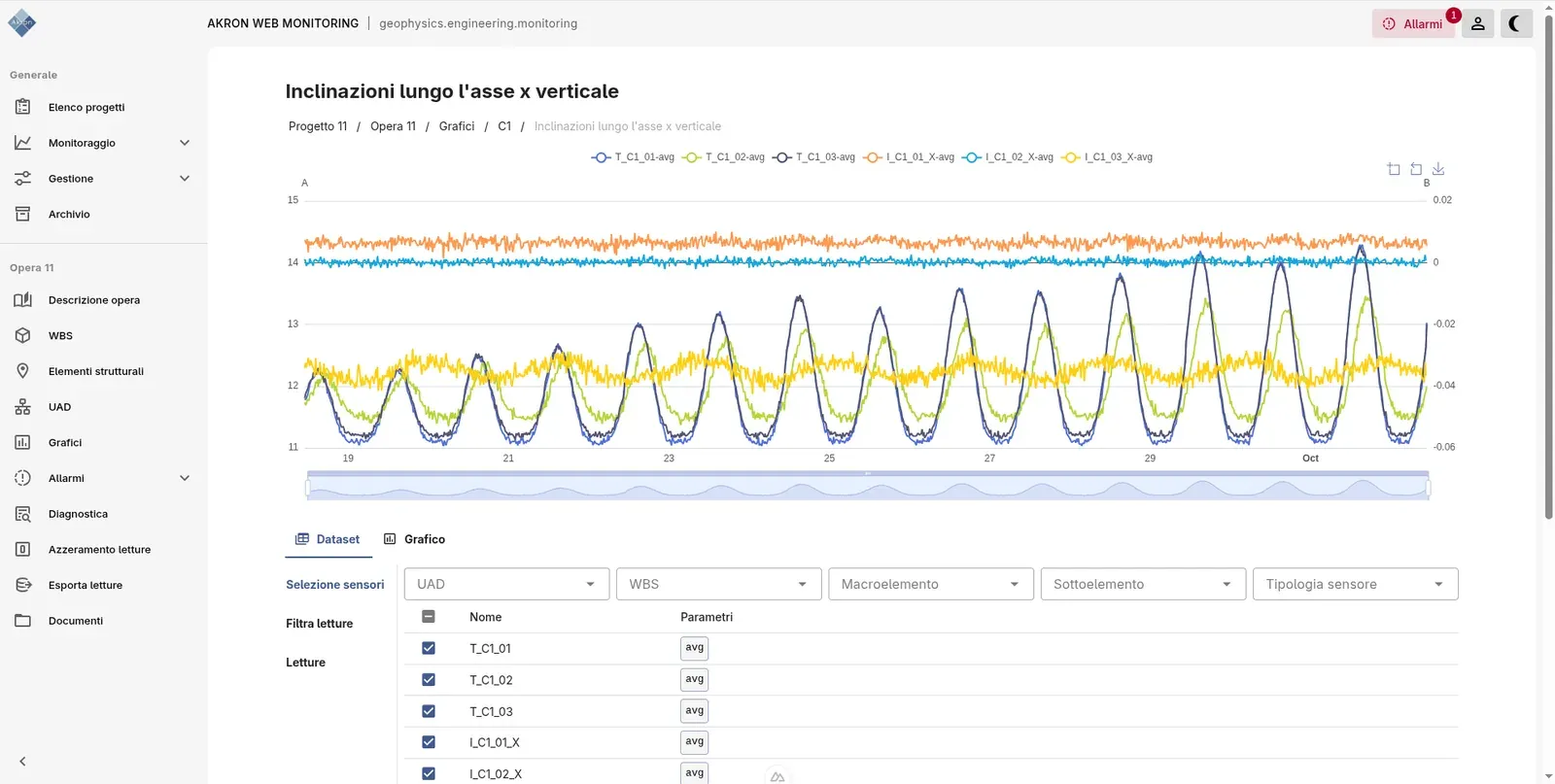Image resolution: width=1555 pixels, height=784 pixels.
Task: Uncheck the T_C1_01 sensor checkbox
Action: pos(429,648)
